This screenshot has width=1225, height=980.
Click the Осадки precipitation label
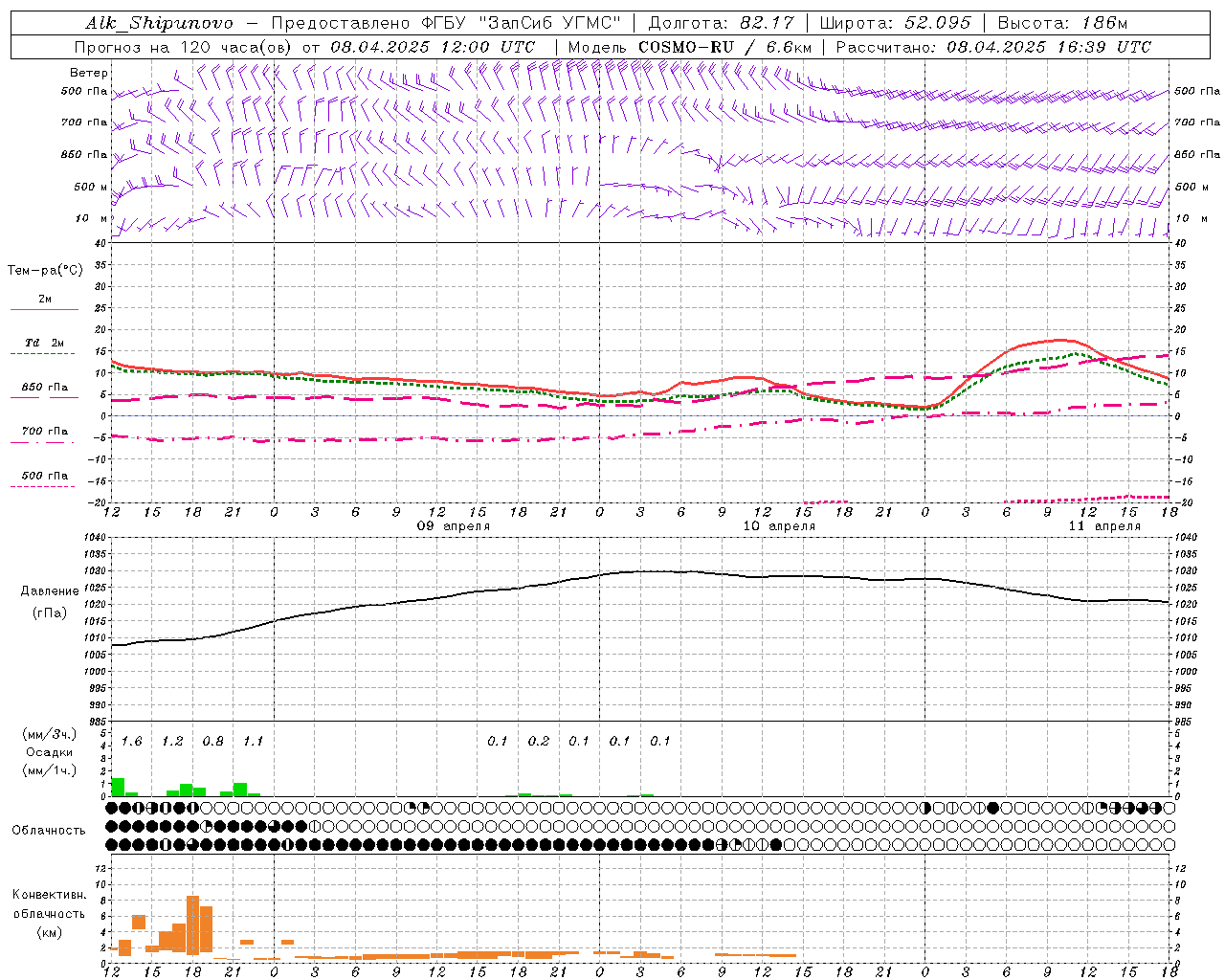50,752
